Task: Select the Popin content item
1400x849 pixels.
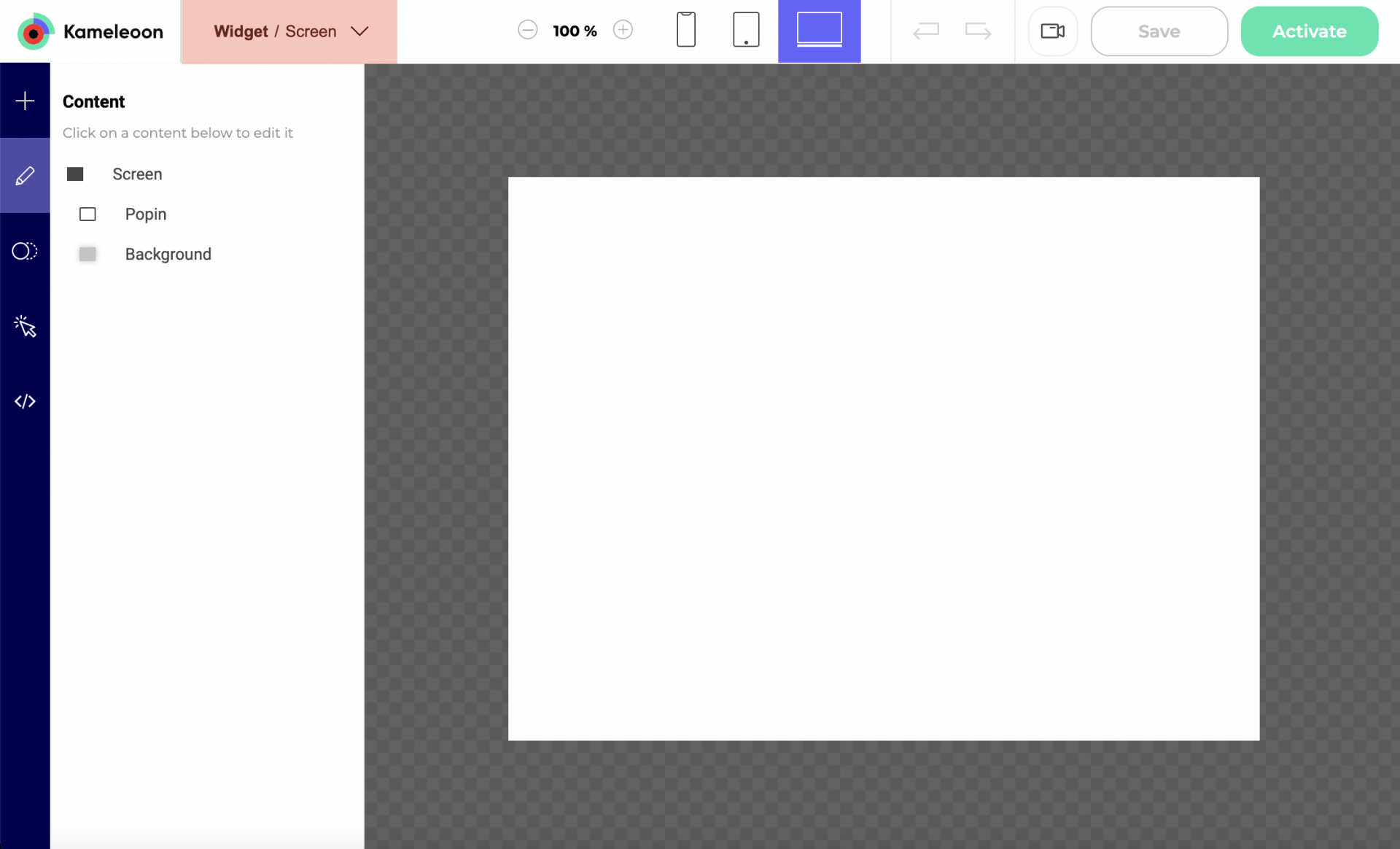Action: pos(145,214)
